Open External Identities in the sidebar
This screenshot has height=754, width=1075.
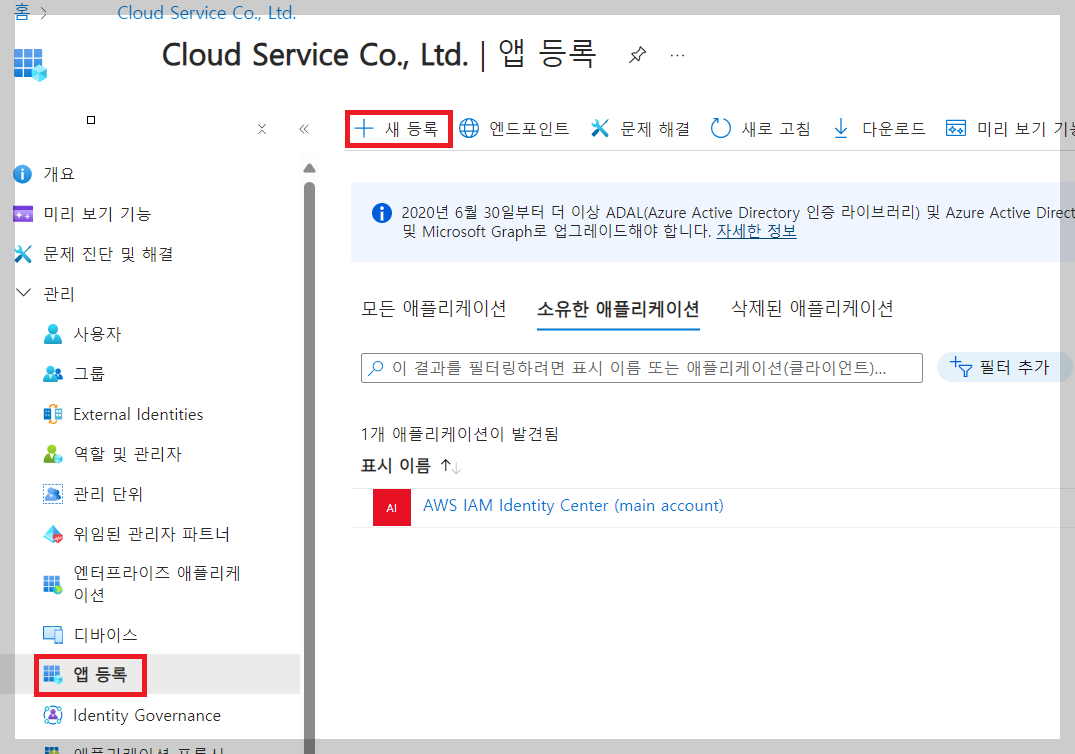pyautogui.click(x=138, y=414)
